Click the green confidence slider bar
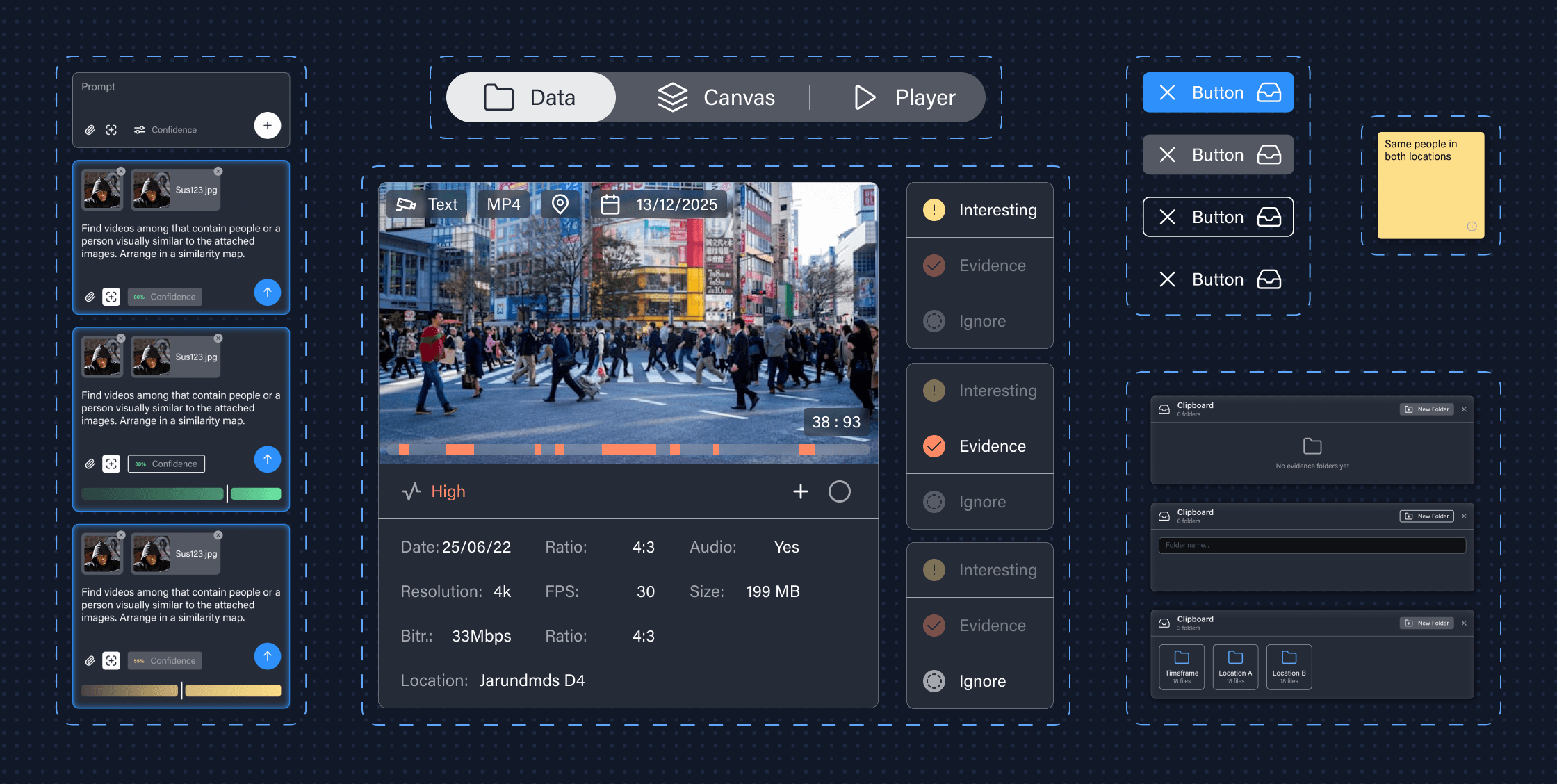Image resolution: width=1557 pixels, height=784 pixels. coord(181,494)
